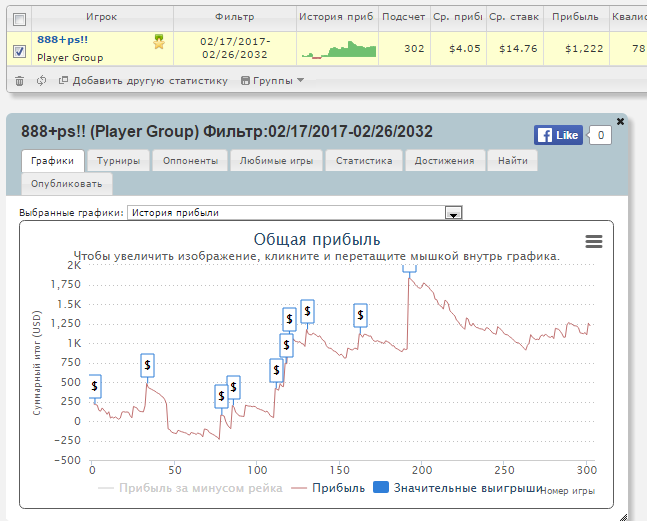This screenshot has height=521, width=647.
Task: Click the dollar marker at chart start
Action: click(95, 387)
